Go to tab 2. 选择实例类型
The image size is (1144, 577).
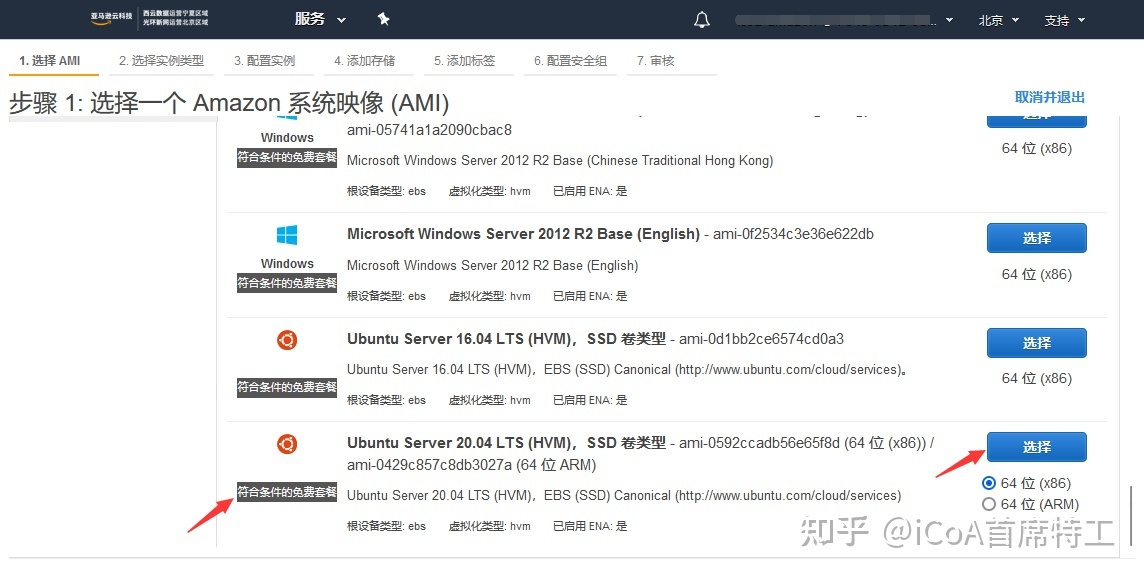click(x=162, y=61)
